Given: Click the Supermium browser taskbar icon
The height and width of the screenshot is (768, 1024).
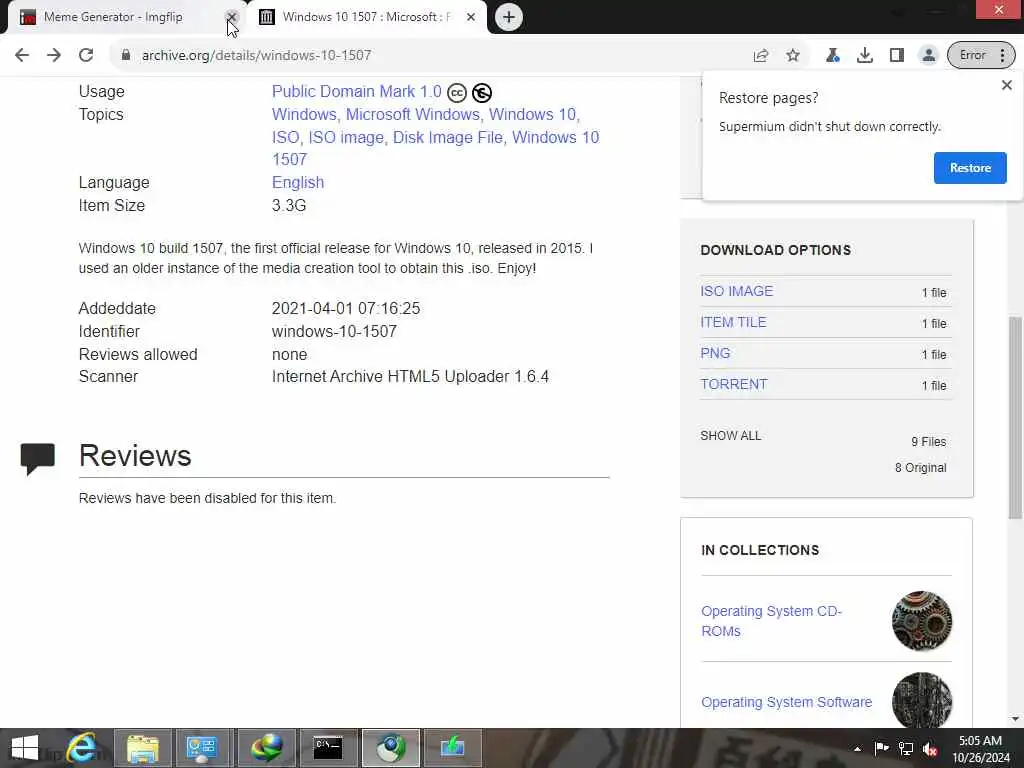Looking at the screenshot, I should click(391, 748).
